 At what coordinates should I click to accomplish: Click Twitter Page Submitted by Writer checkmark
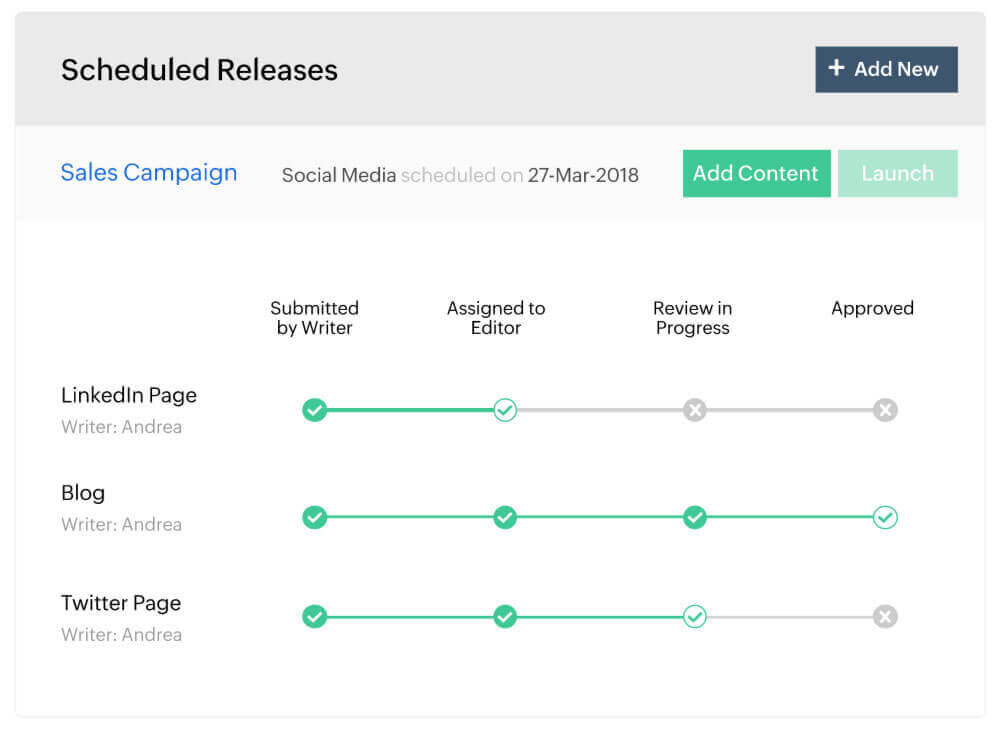315,617
